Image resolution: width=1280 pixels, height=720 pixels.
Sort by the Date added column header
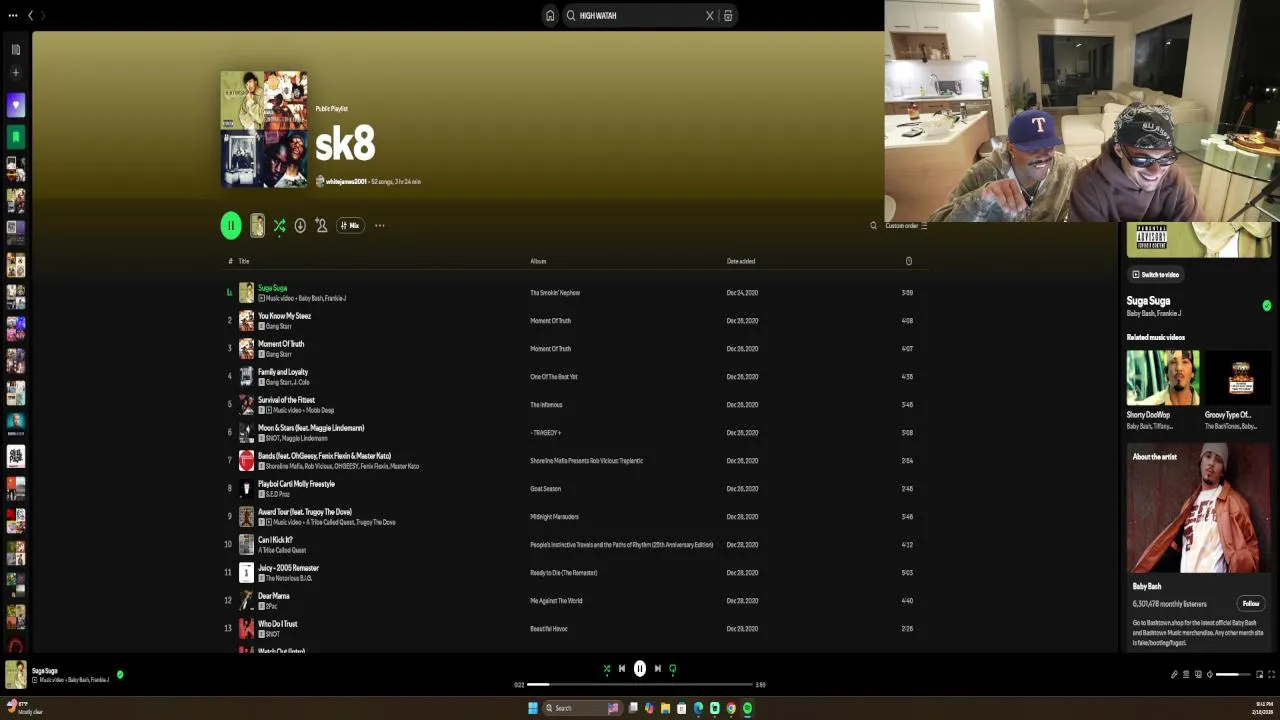pos(741,261)
